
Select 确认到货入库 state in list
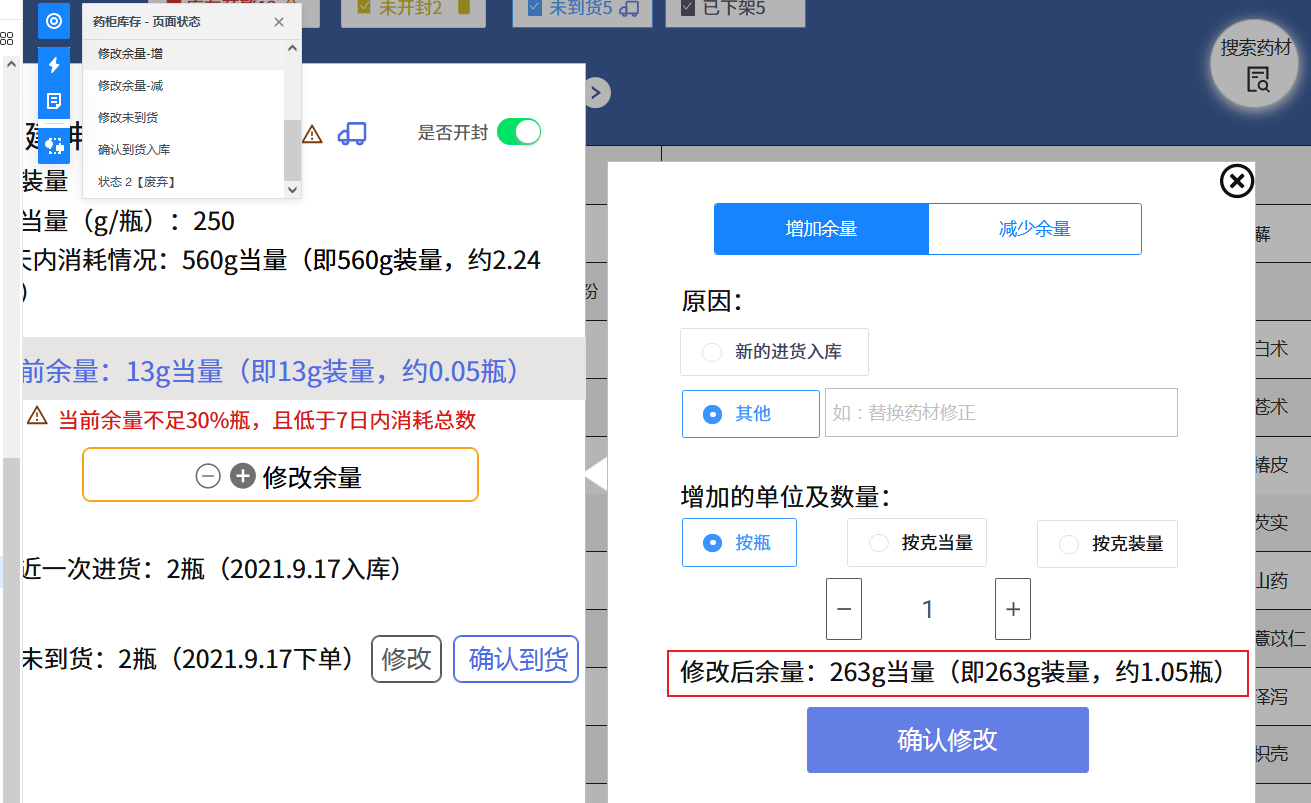pos(184,150)
